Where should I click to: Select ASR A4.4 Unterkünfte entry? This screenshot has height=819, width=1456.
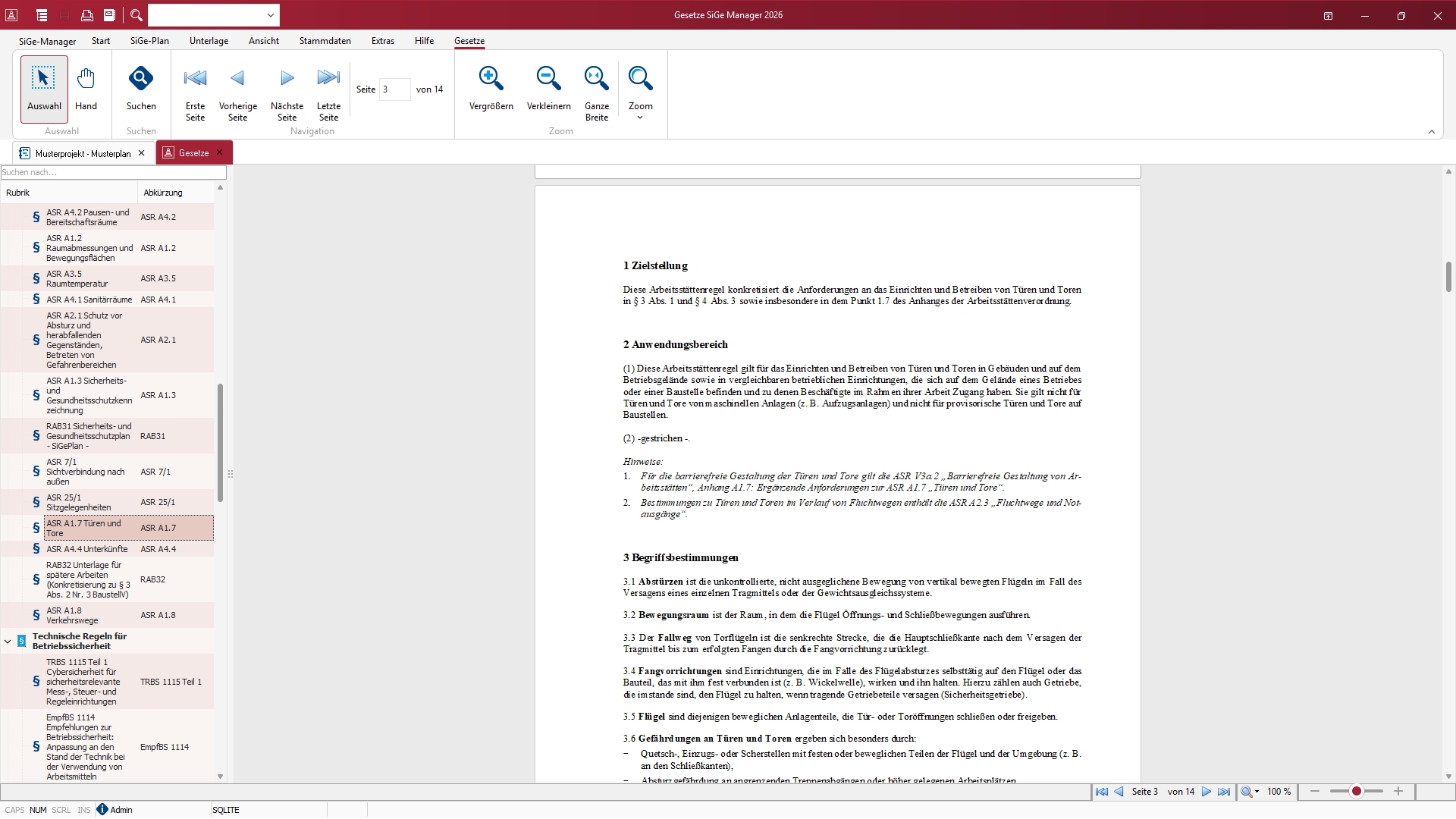[x=87, y=549]
